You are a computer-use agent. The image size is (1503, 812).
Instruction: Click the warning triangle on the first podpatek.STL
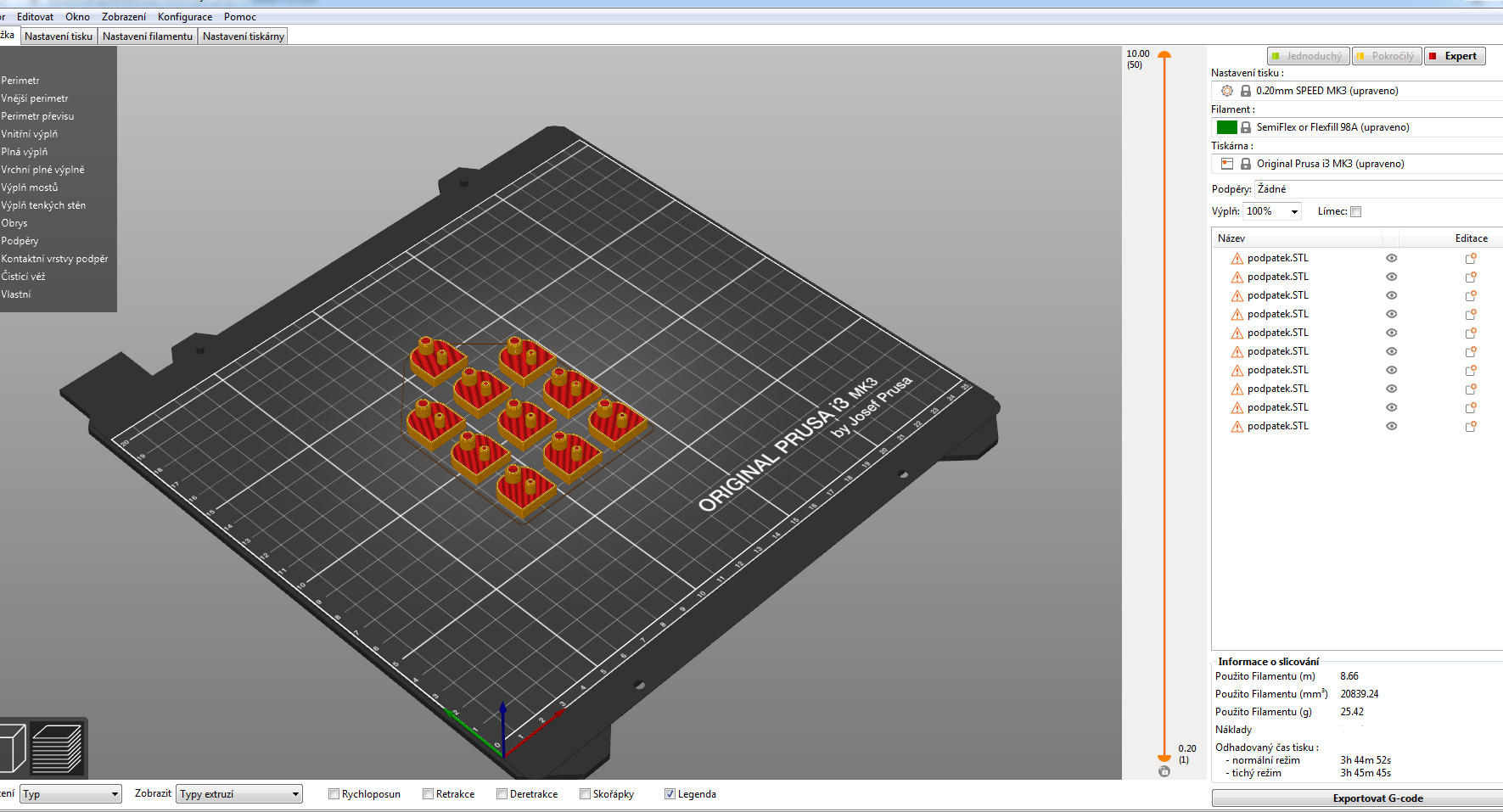tap(1237, 259)
